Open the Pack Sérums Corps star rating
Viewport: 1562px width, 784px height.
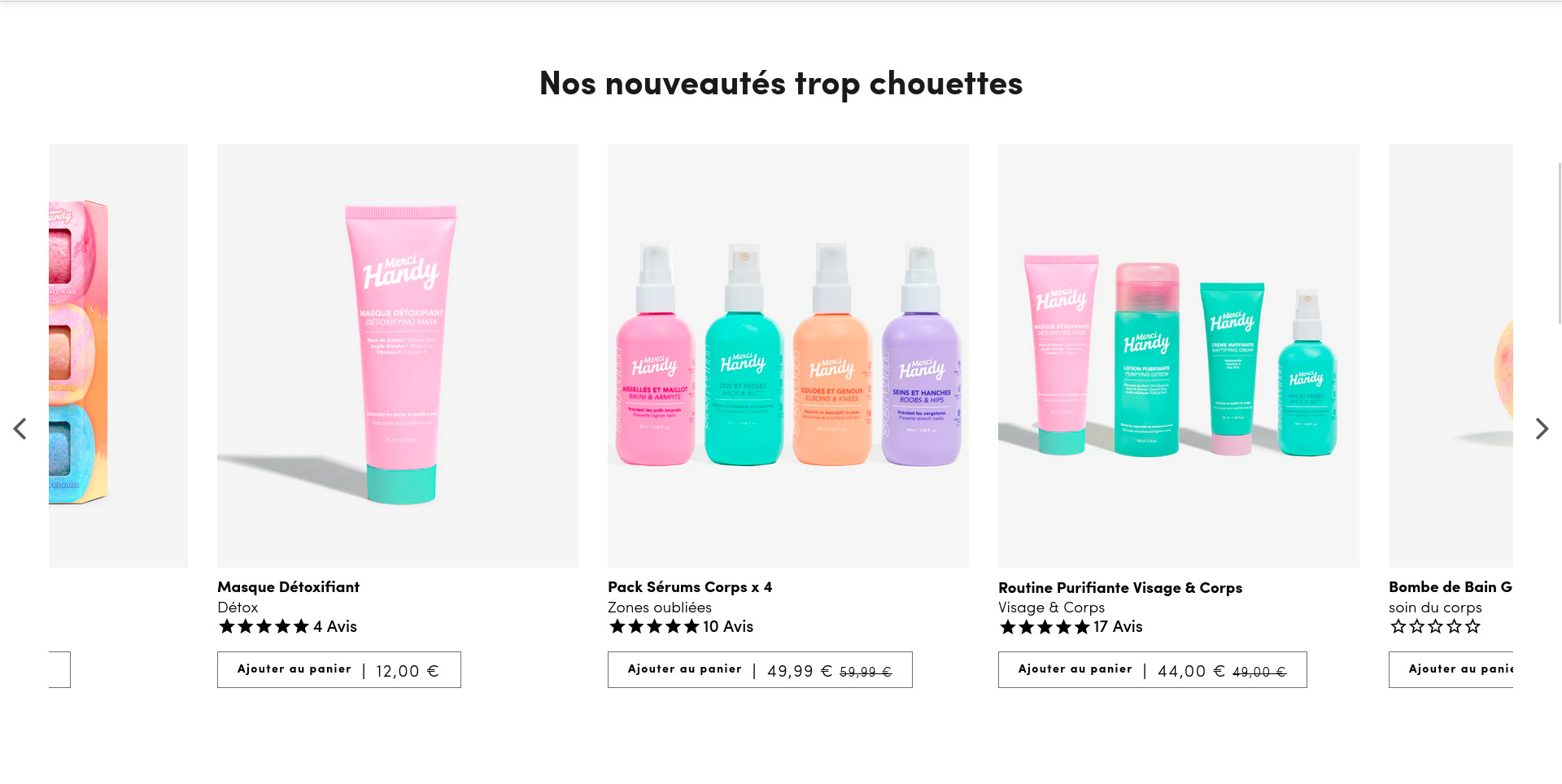654,626
